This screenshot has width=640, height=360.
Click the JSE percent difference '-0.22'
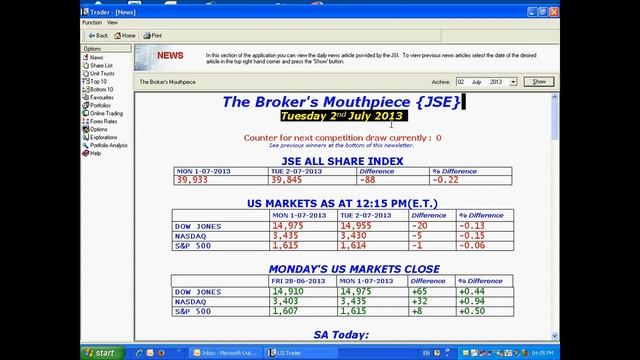pos(445,180)
